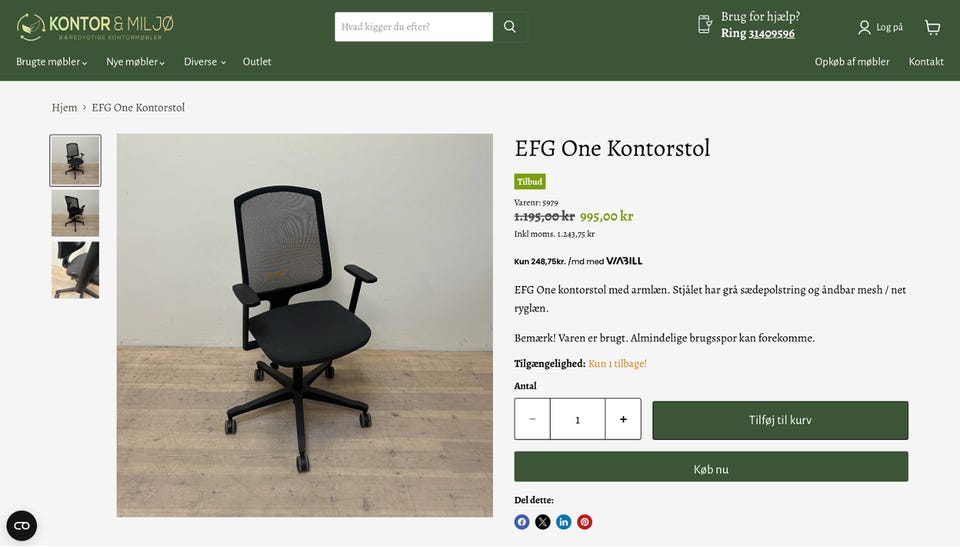Click the Log på account icon
The image size is (960, 547).
[864, 27]
